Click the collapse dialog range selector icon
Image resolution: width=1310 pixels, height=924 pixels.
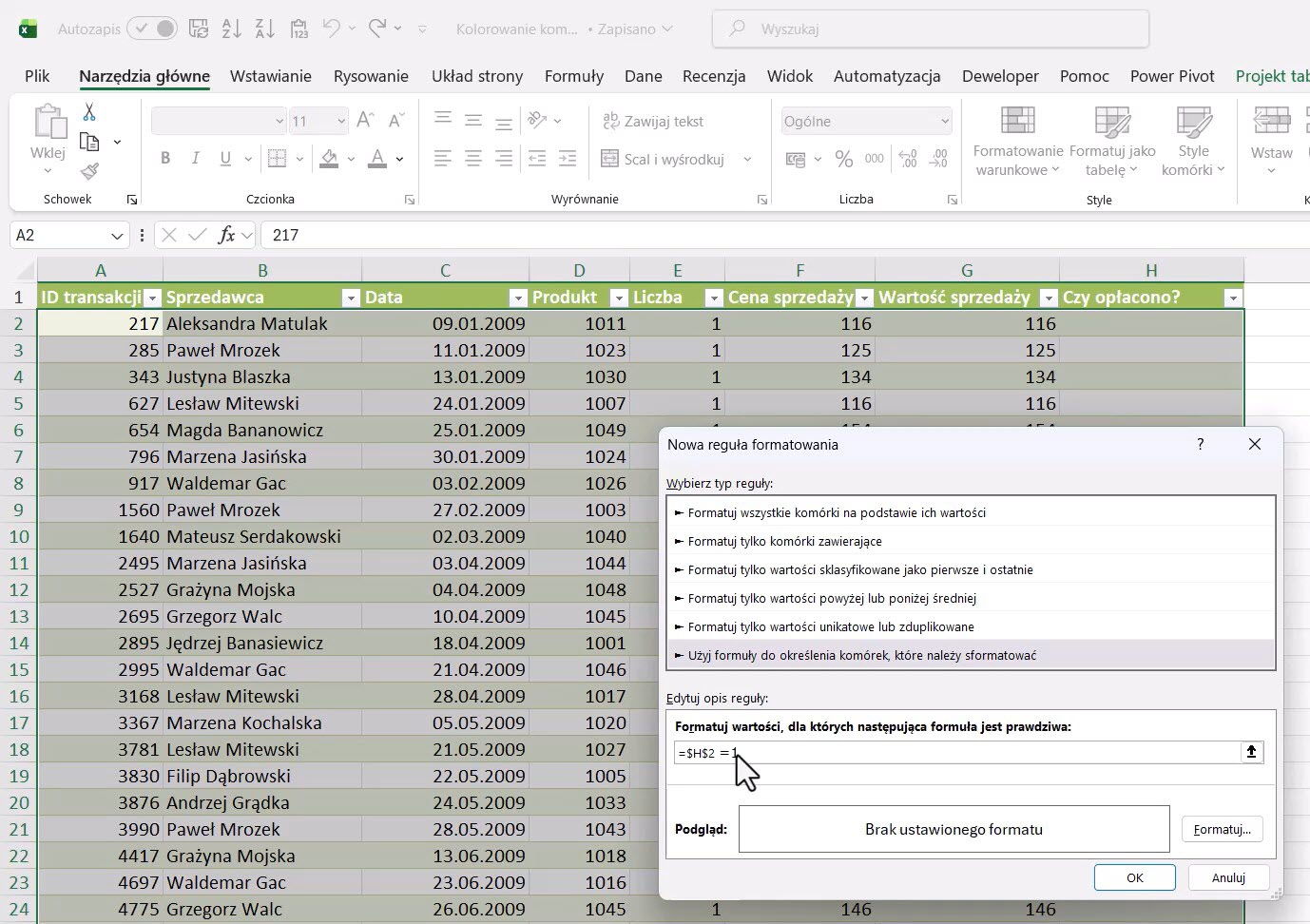point(1251,752)
